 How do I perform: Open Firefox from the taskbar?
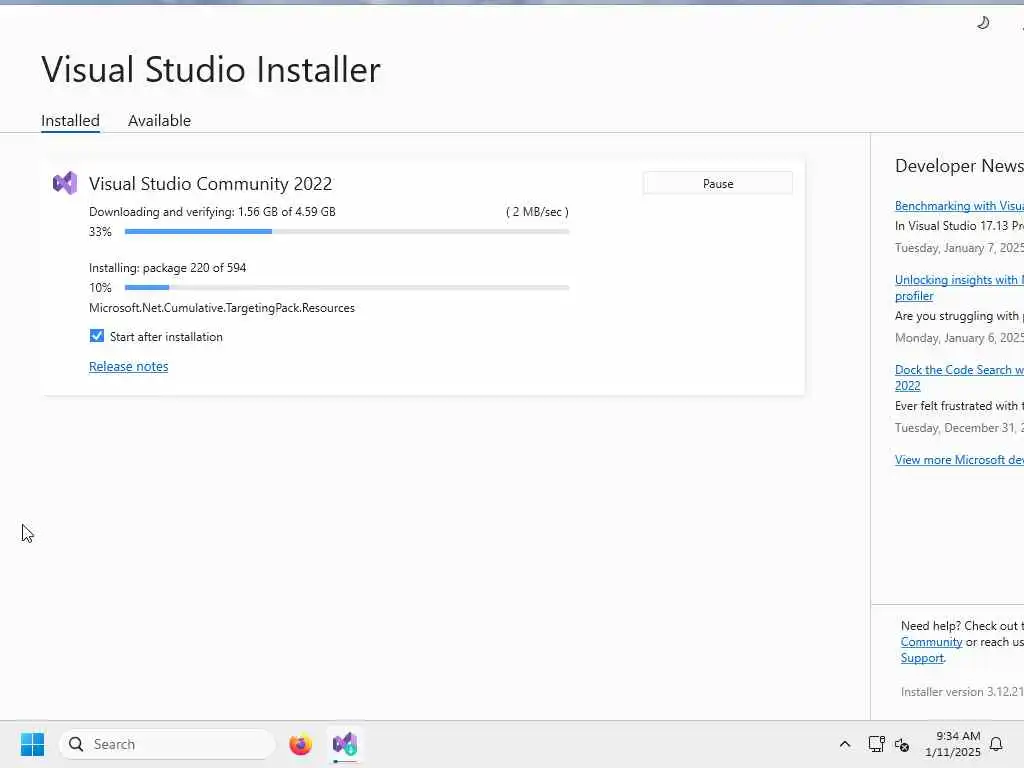click(300, 744)
